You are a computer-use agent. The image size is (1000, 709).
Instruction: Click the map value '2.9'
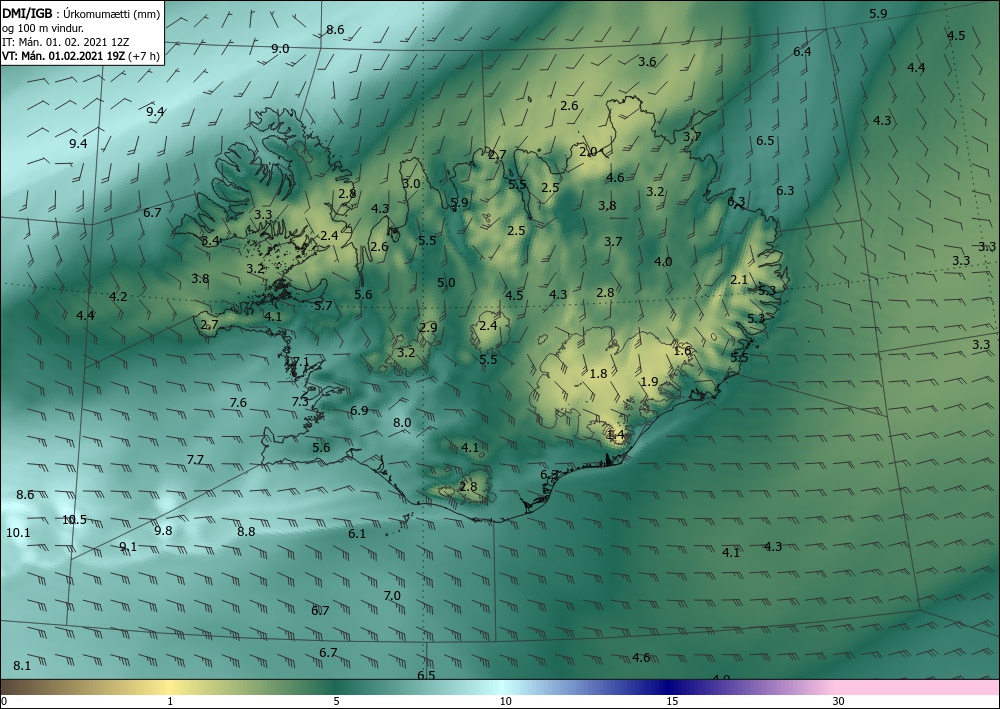[x=429, y=328]
